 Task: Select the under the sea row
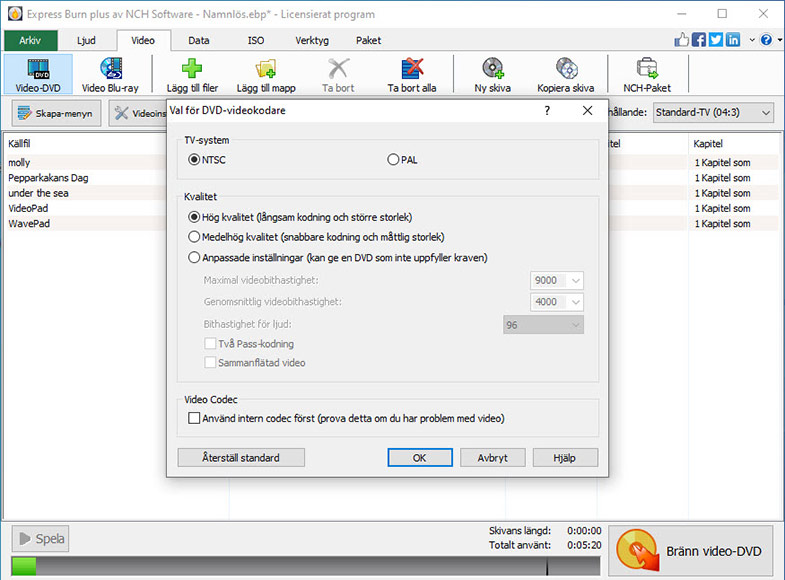(x=38, y=193)
